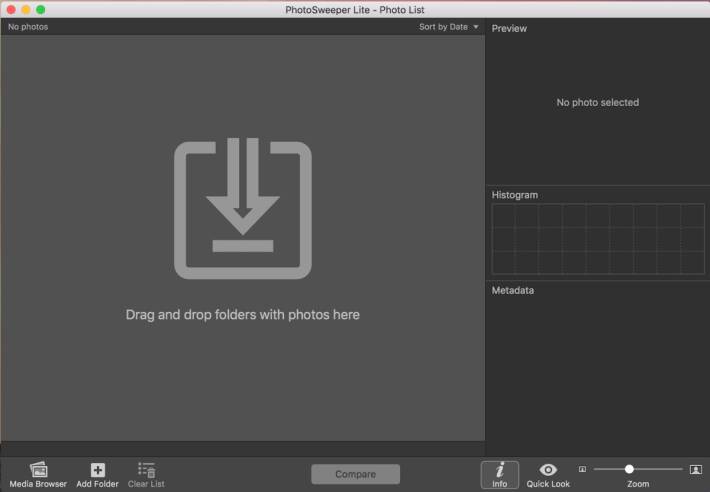Screen dimensions: 710x492
Task: Click the "No photos" status label
Action: [28, 27]
